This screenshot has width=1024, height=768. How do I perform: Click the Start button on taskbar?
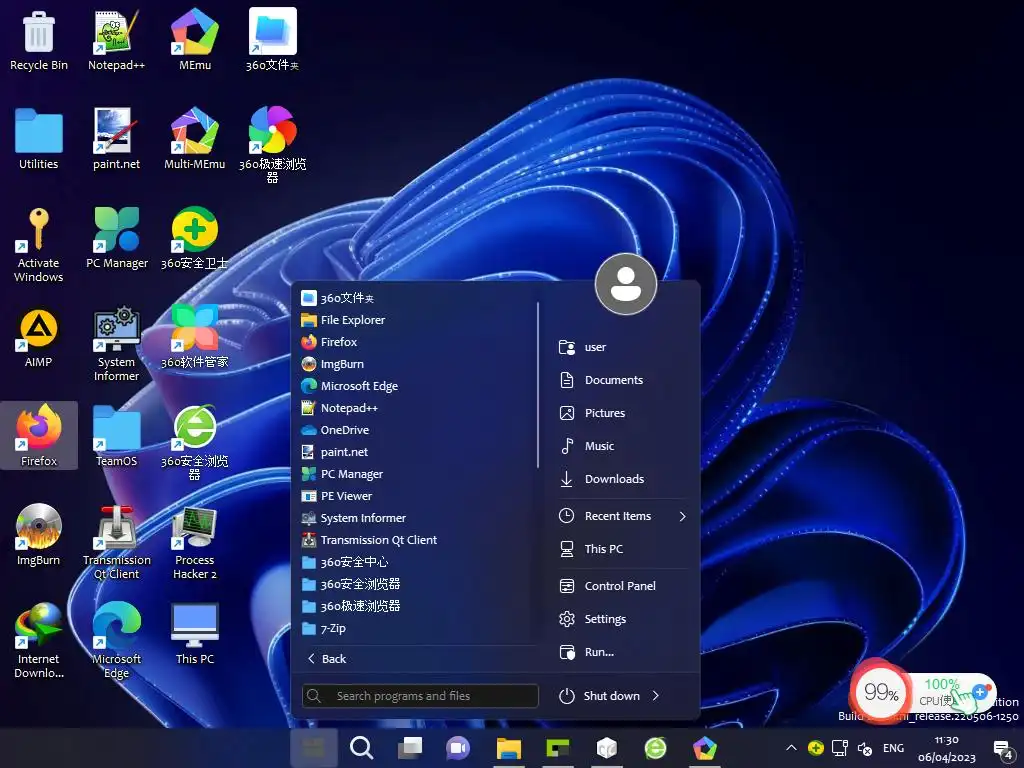pos(313,748)
